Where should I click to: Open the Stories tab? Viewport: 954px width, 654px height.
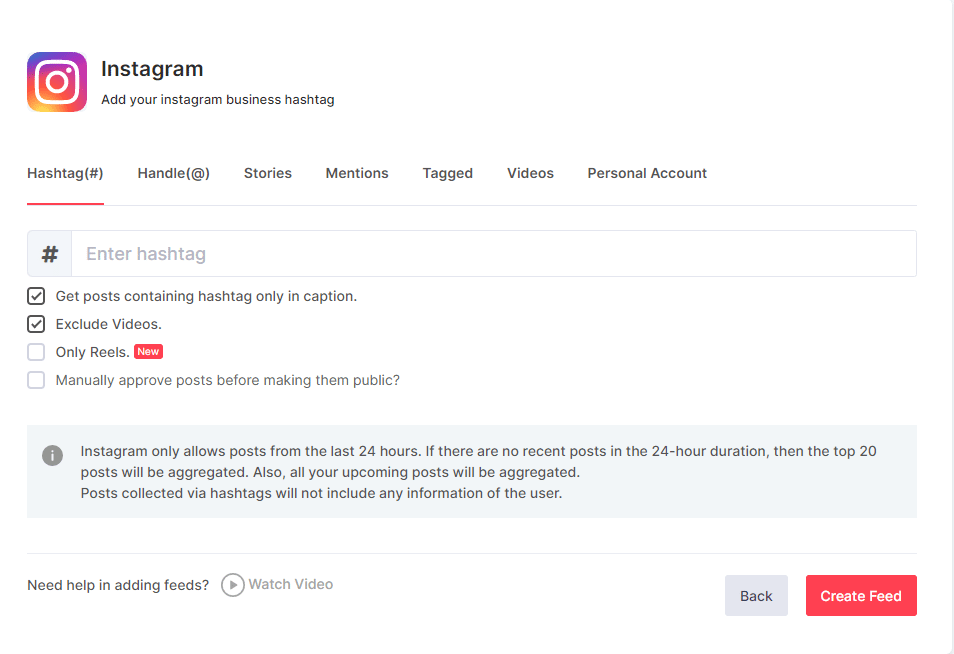(268, 173)
